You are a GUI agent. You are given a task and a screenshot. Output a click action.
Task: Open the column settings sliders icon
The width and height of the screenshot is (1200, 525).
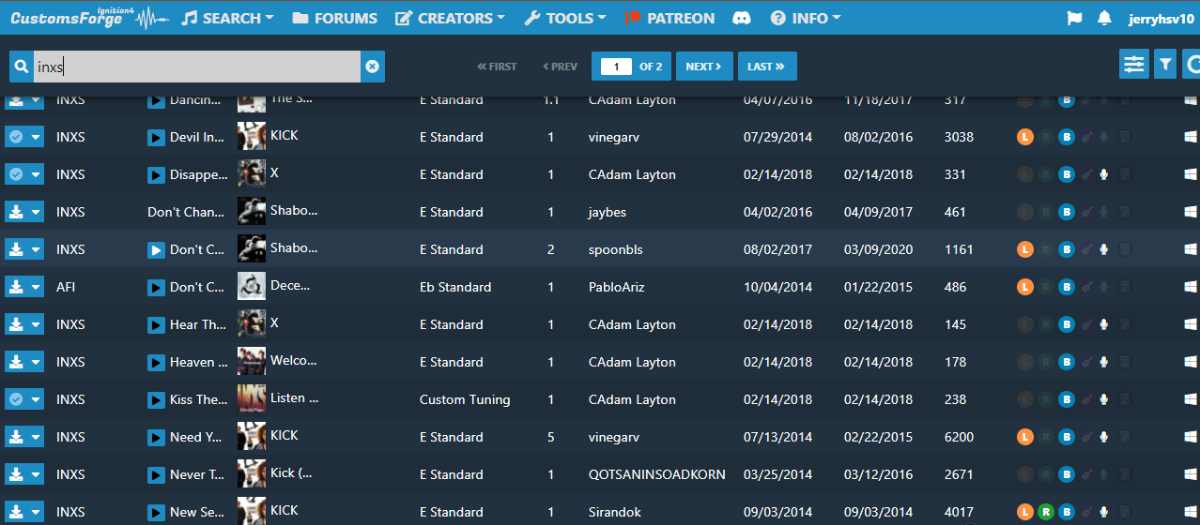coord(1134,65)
